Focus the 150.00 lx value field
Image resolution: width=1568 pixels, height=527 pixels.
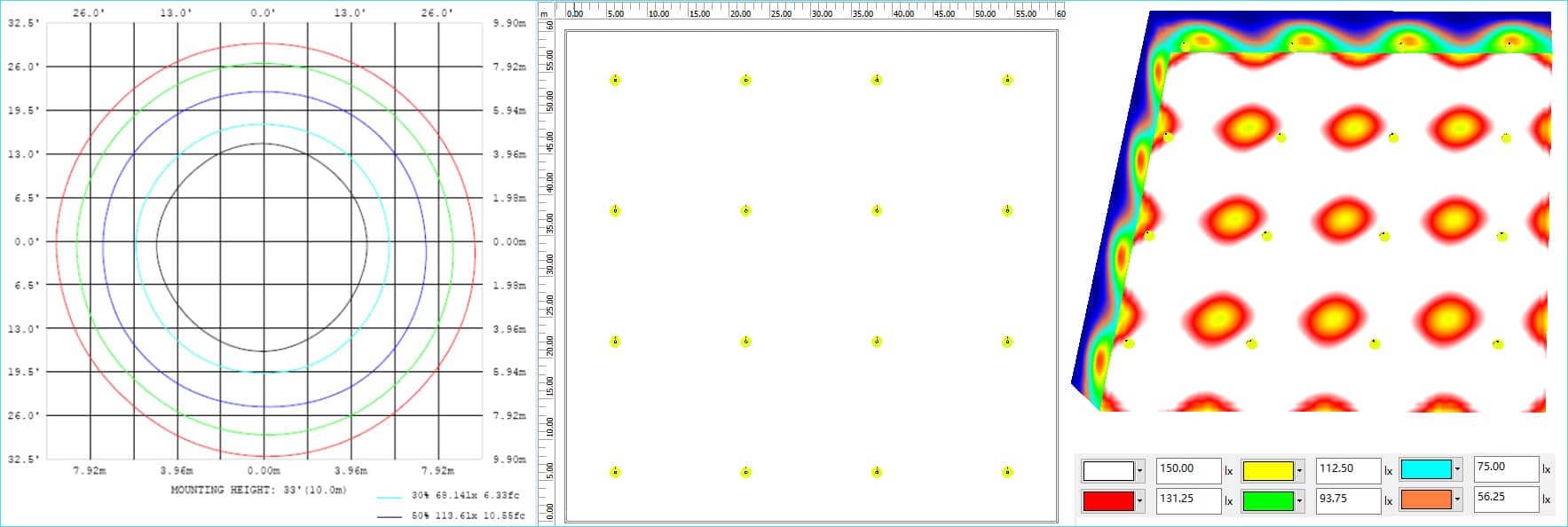(x=1189, y=469)
